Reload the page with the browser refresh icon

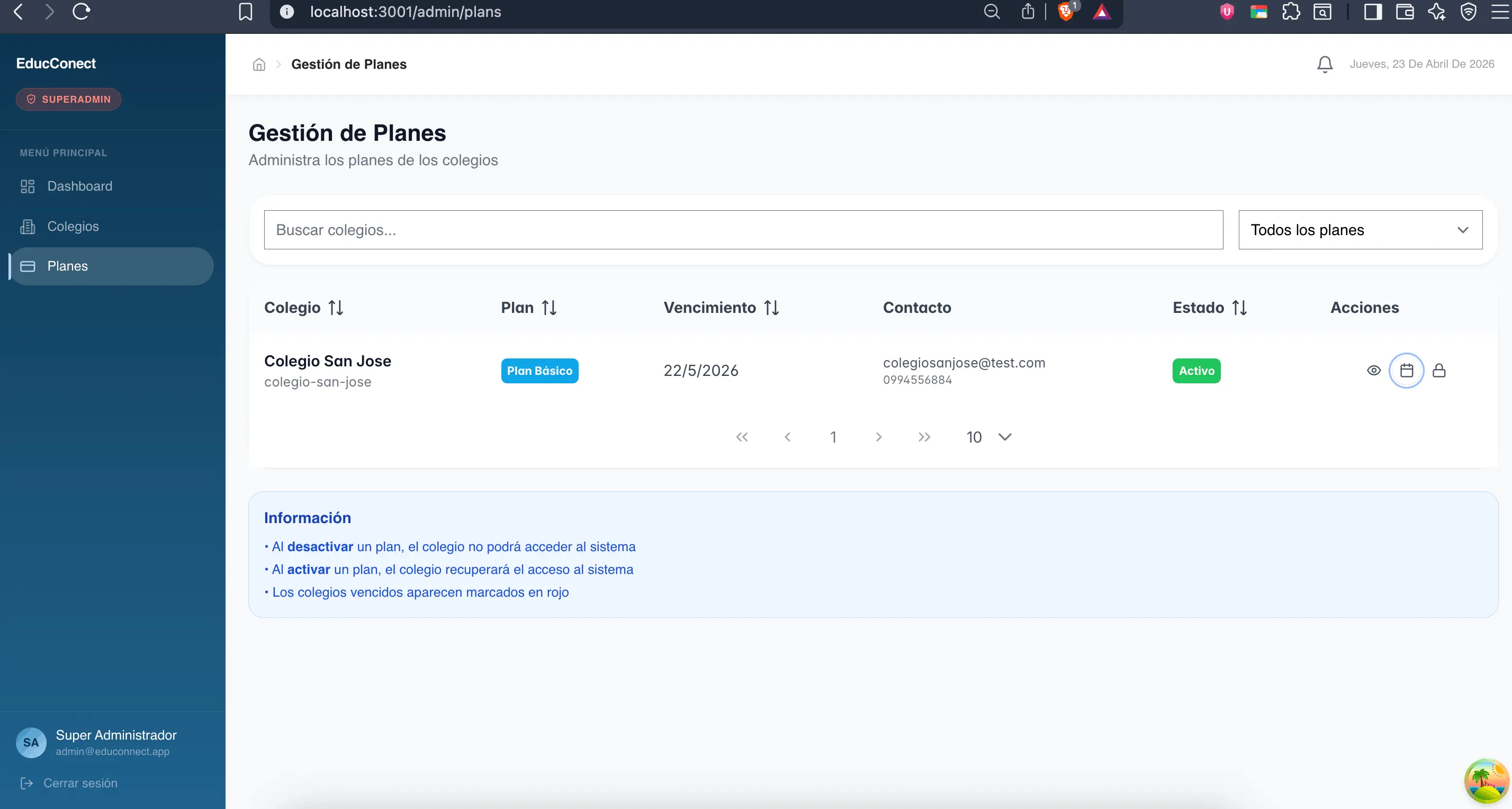pyautogui.click(x=81, y=12)
